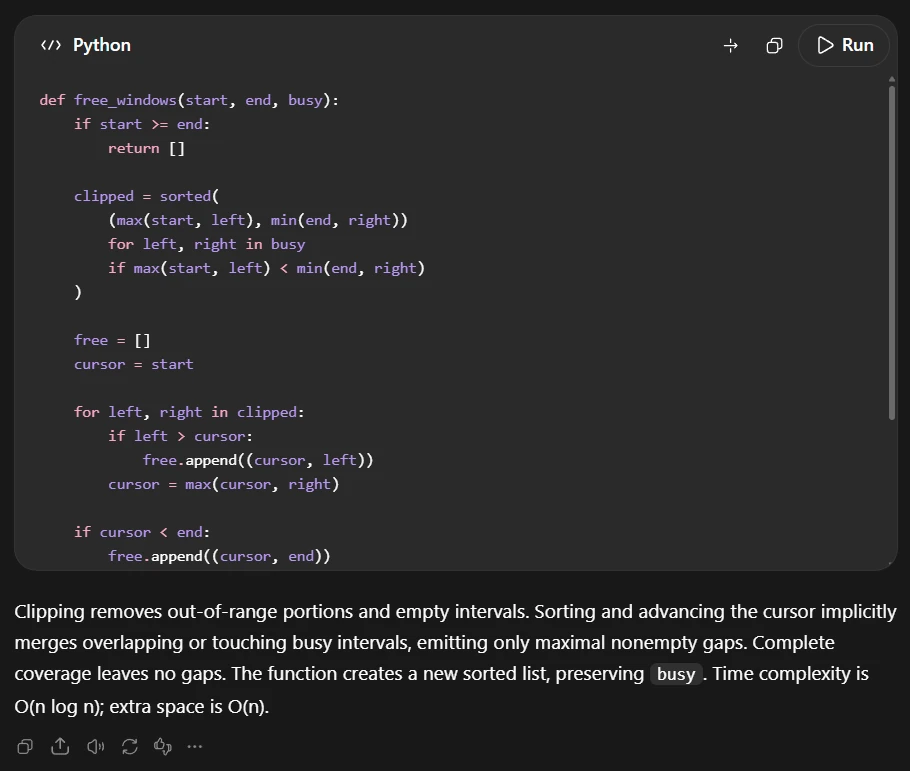Read the response aloud with the speaker icon
Screen dimensions: 910x771
[x=95, y=746]
